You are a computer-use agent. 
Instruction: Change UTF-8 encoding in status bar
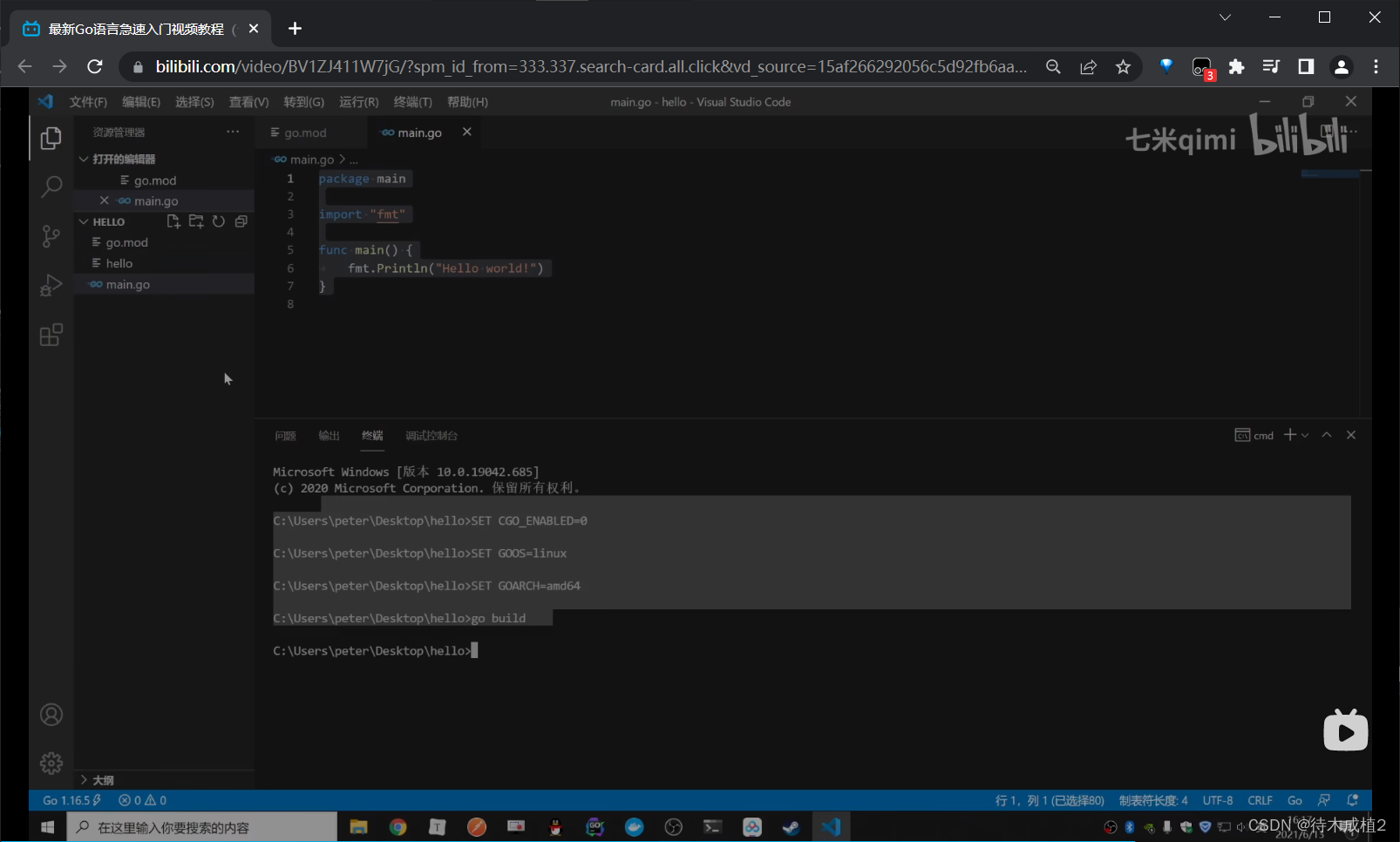coord(1218,800)
